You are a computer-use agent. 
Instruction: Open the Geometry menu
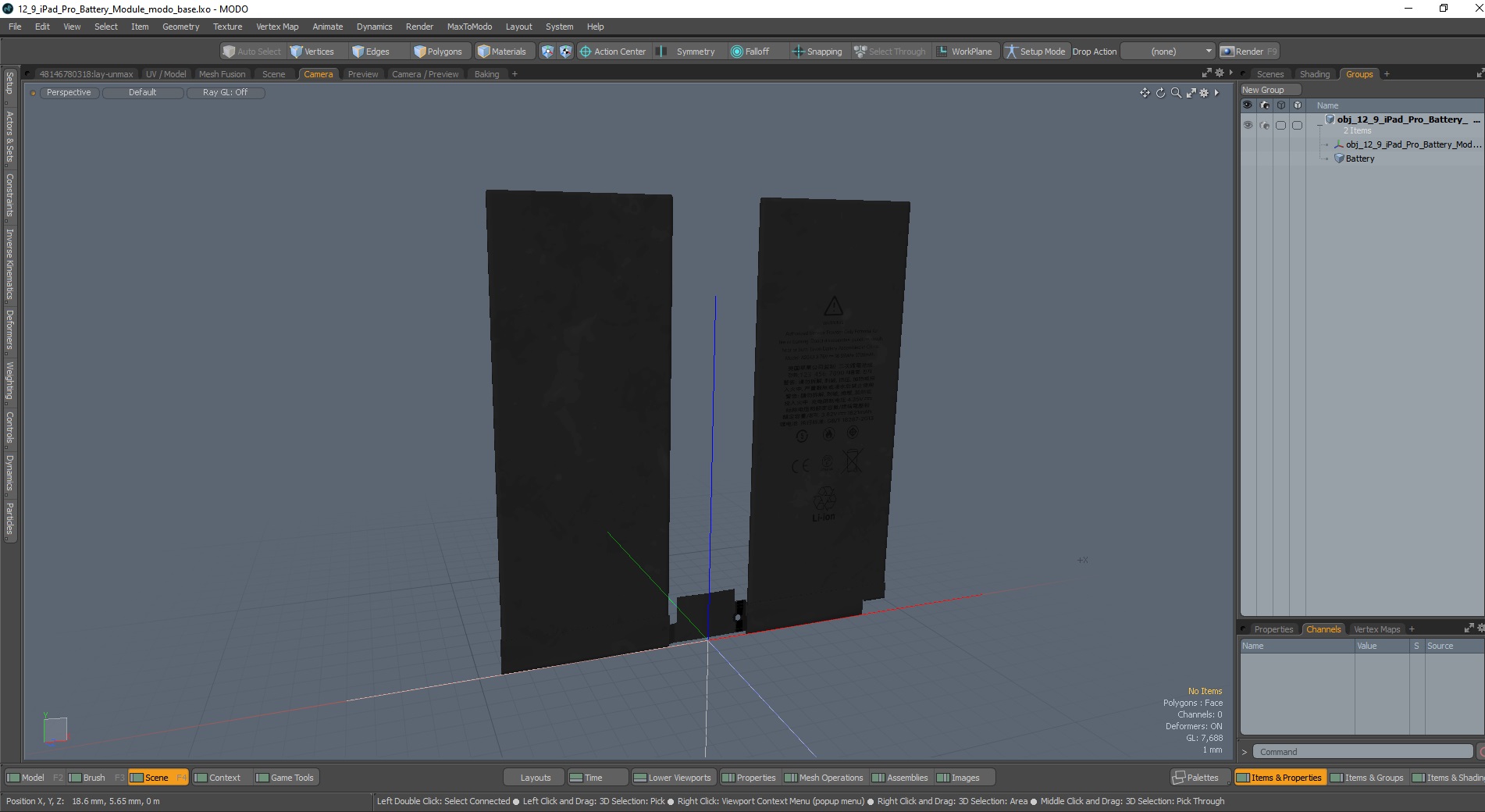pyautogui.click(x=180, y=27)
